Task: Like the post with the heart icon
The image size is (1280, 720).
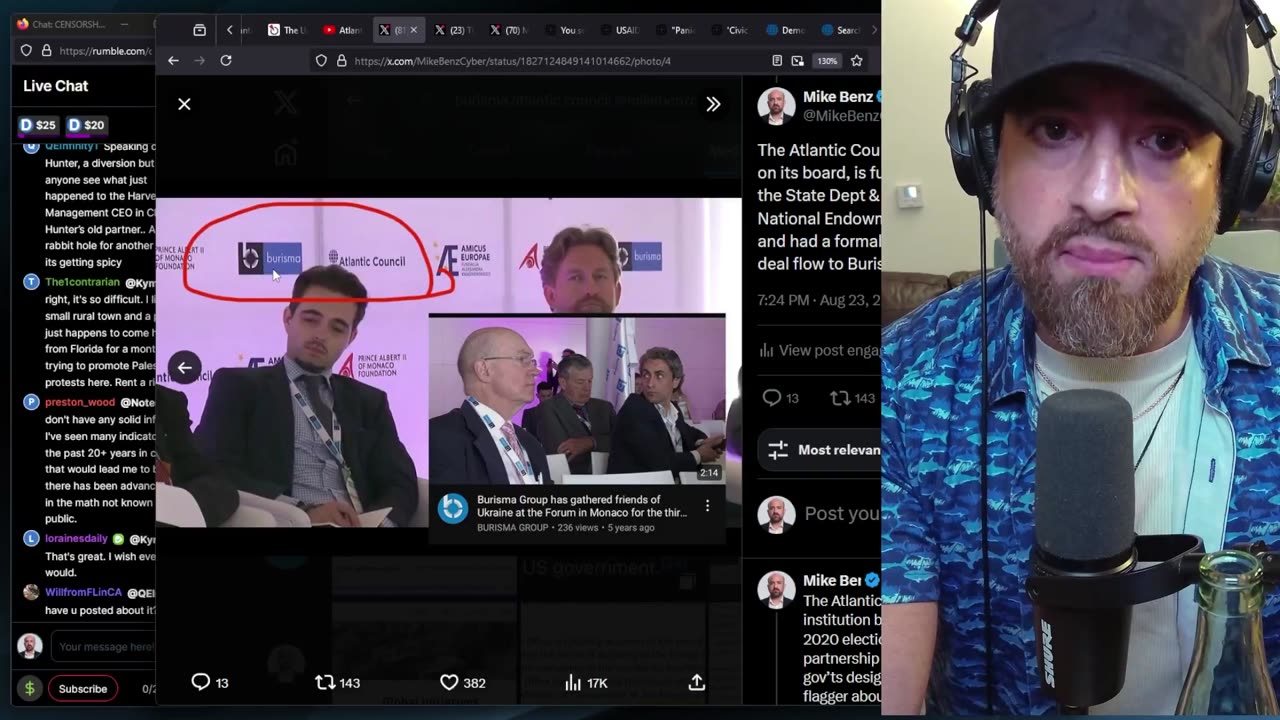Action: [449, 682]
